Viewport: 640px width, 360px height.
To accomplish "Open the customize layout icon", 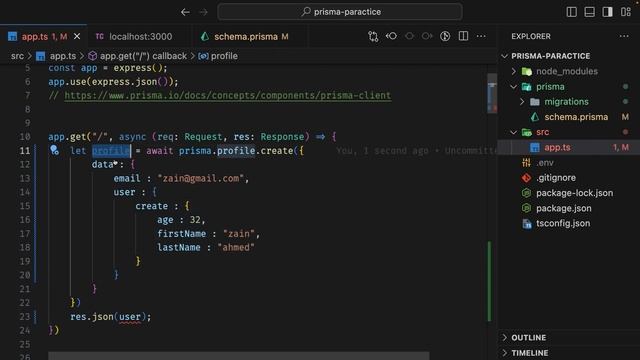I will 626,12.
